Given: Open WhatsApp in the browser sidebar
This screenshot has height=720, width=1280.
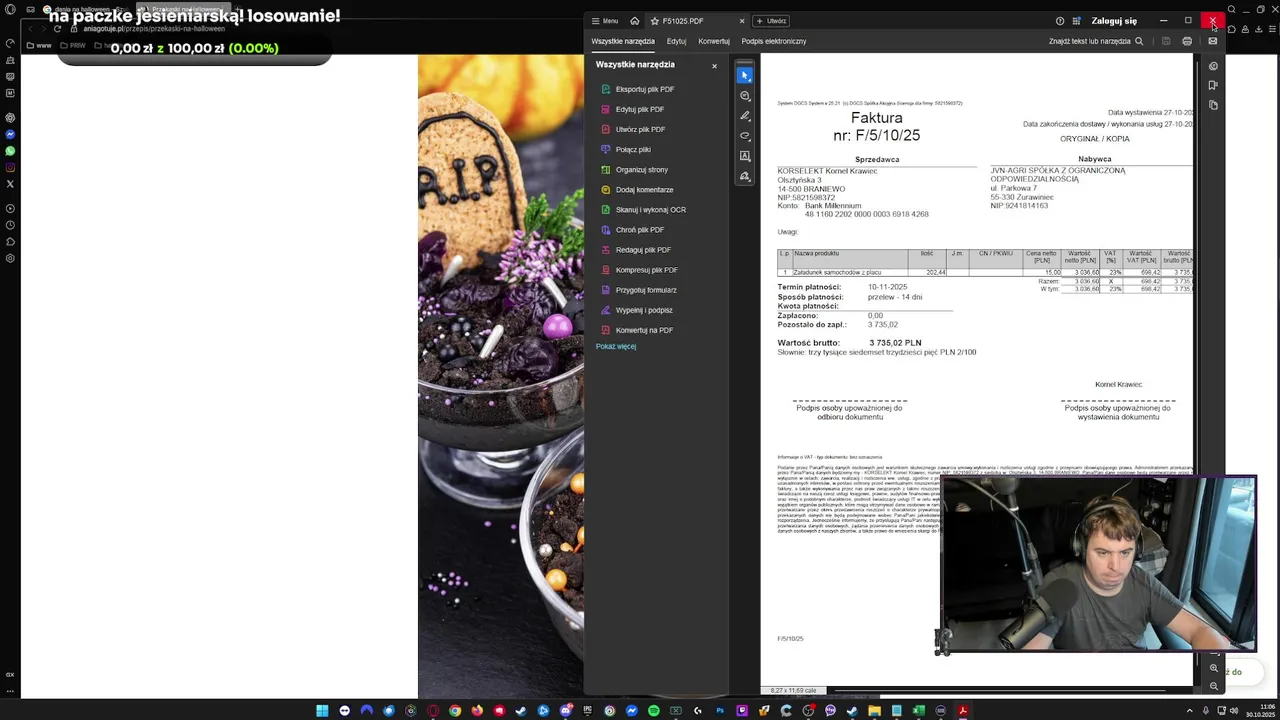Looking at the screenshot, I should [10, 151].
